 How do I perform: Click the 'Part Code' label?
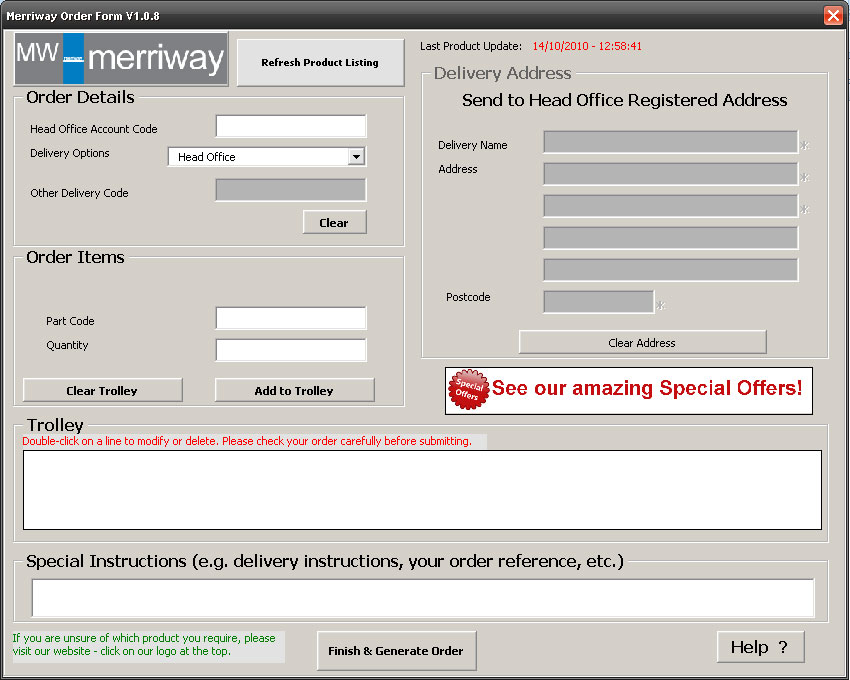pos(70,321)
